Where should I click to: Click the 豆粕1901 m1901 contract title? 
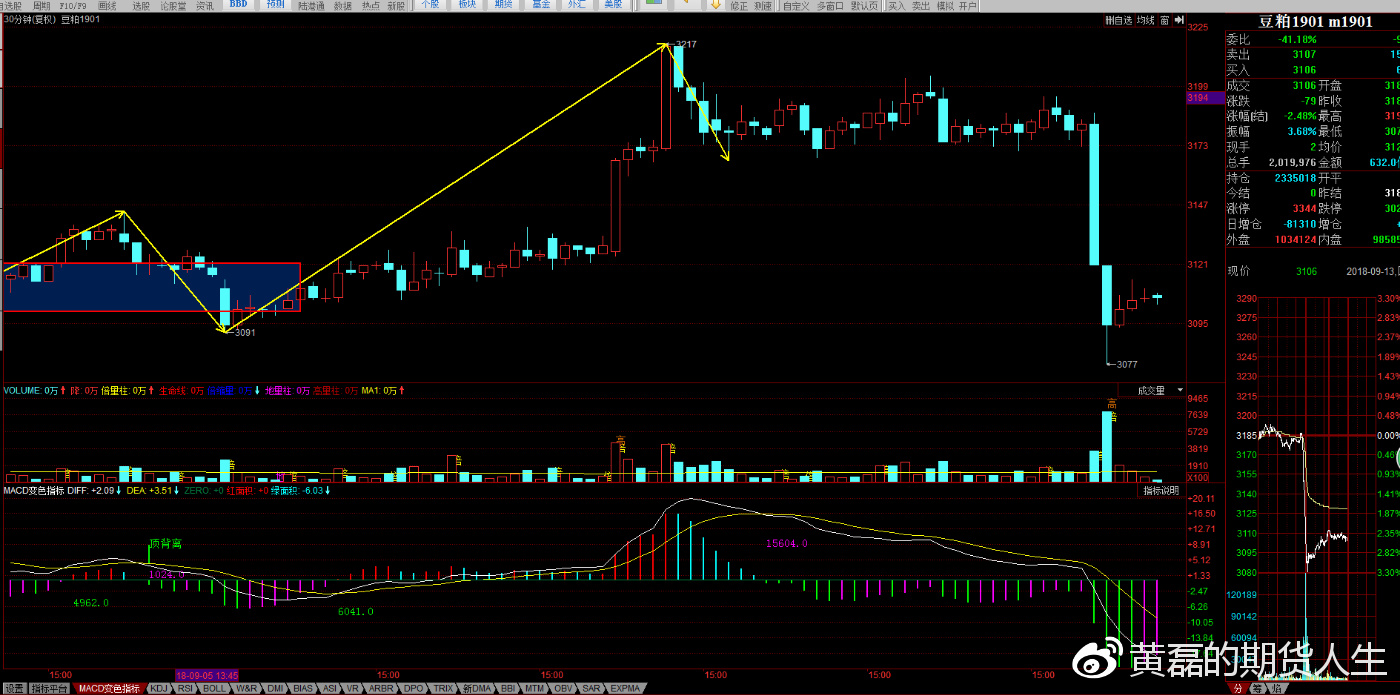coord(1314,21)
